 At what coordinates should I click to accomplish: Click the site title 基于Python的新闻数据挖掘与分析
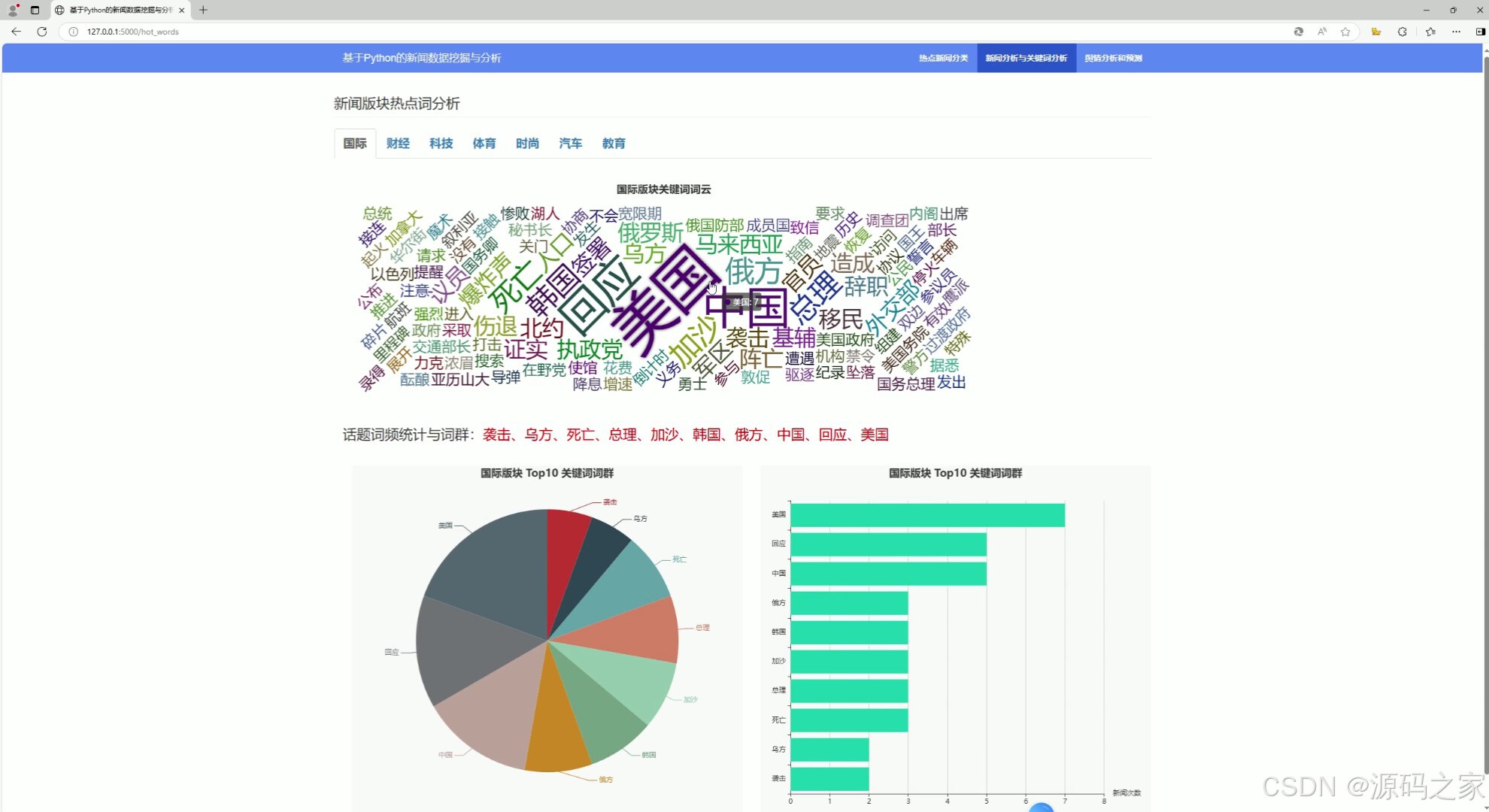coord(421,58)
